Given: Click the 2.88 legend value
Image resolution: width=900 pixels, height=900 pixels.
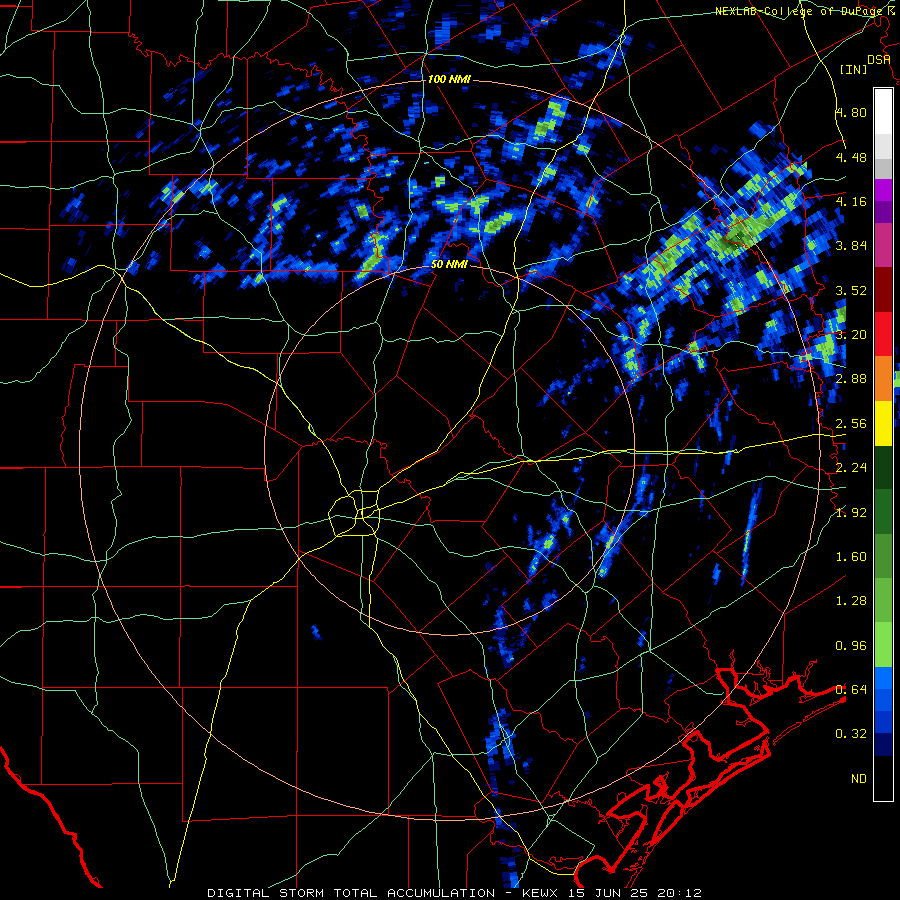Looking at the screenshot, I should [x=851, y=379].
